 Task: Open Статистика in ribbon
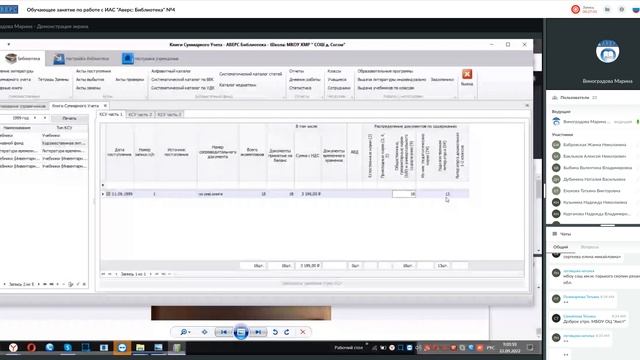click(300, 88)
